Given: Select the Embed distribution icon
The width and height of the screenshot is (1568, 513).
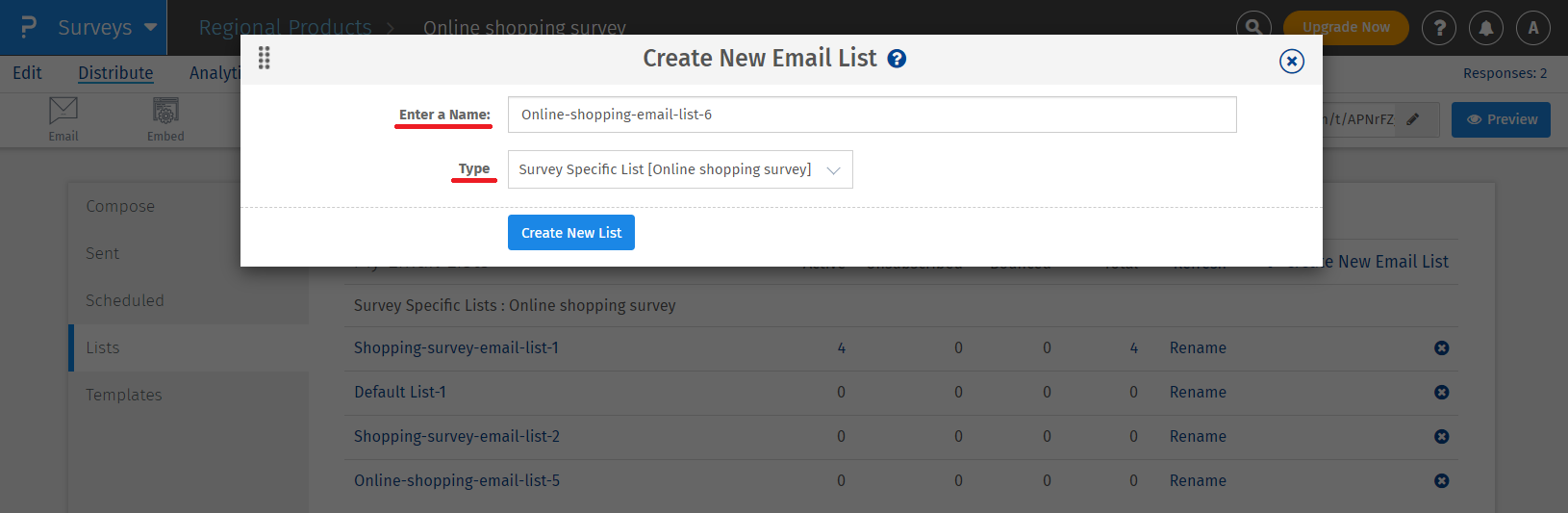Looking at the screenshot, I should (x=165, y=119).
